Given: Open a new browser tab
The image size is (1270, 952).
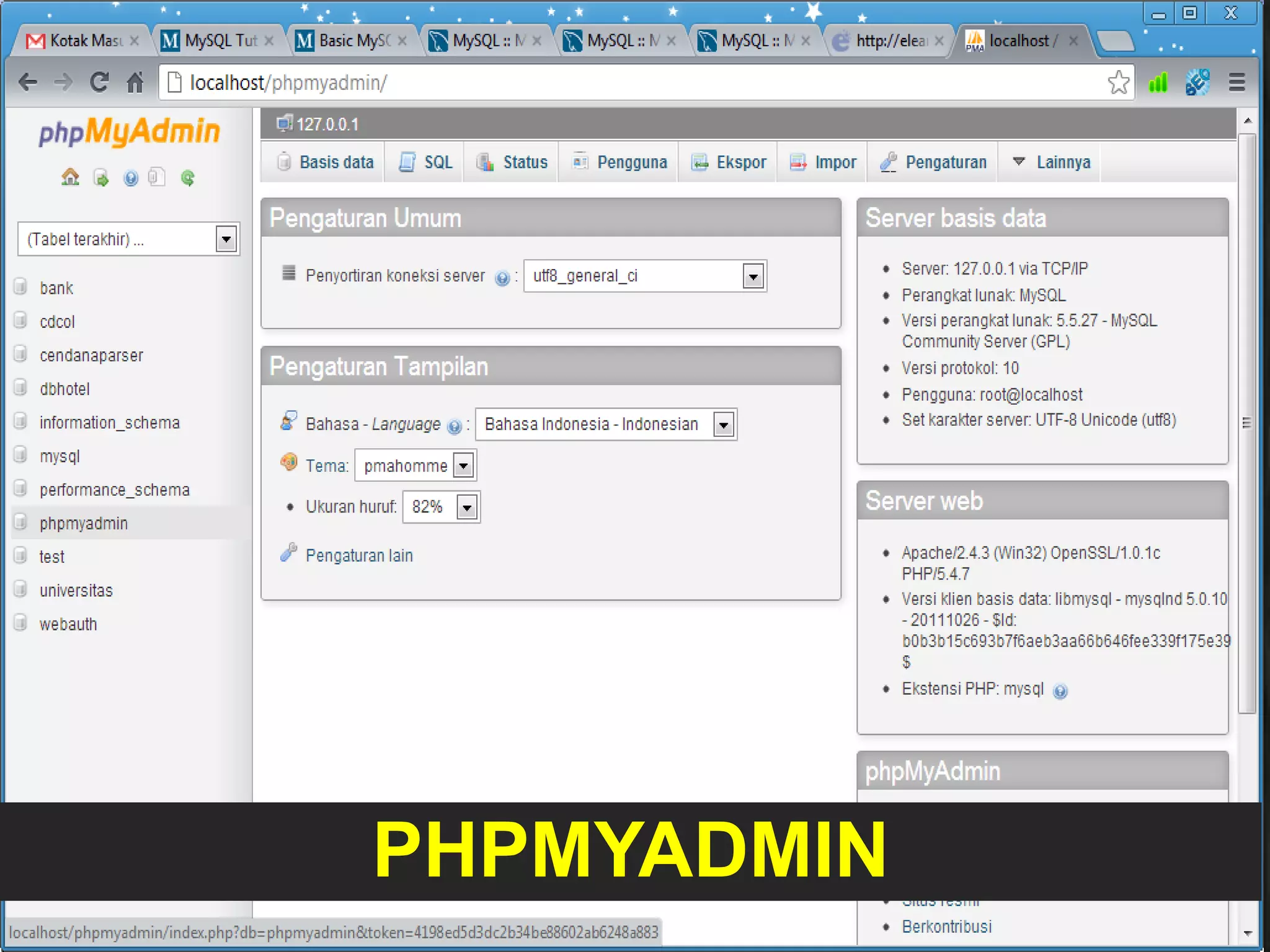Looking at the screenshot, I should 1116,42.
